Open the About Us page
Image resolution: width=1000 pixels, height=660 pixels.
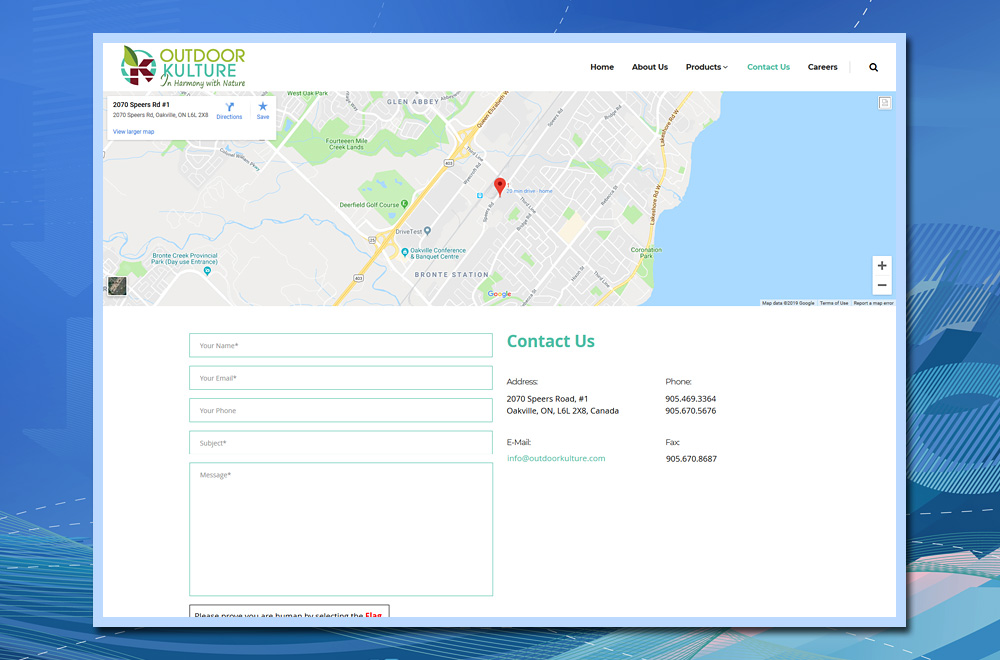[650, 67]
